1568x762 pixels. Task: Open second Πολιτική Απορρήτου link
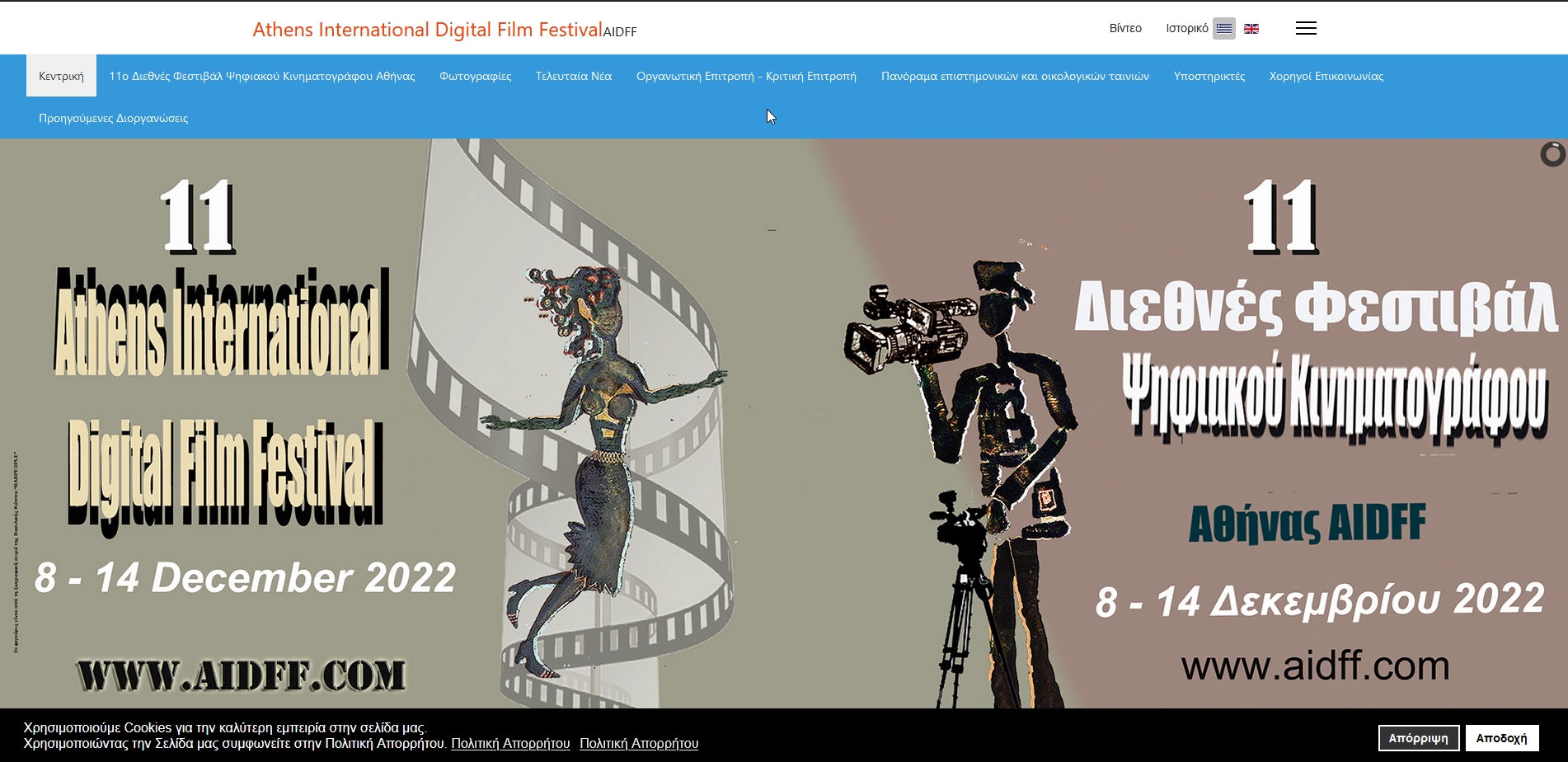tap(639, 743)
